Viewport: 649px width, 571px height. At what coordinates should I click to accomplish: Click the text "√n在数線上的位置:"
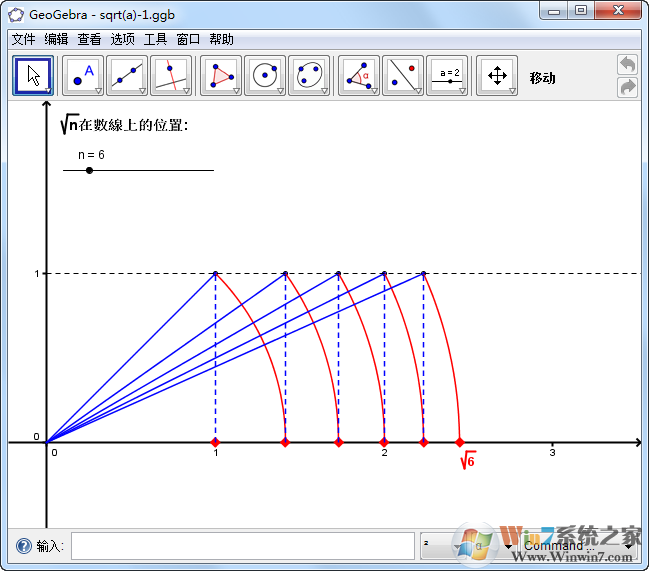coord(124,125)
